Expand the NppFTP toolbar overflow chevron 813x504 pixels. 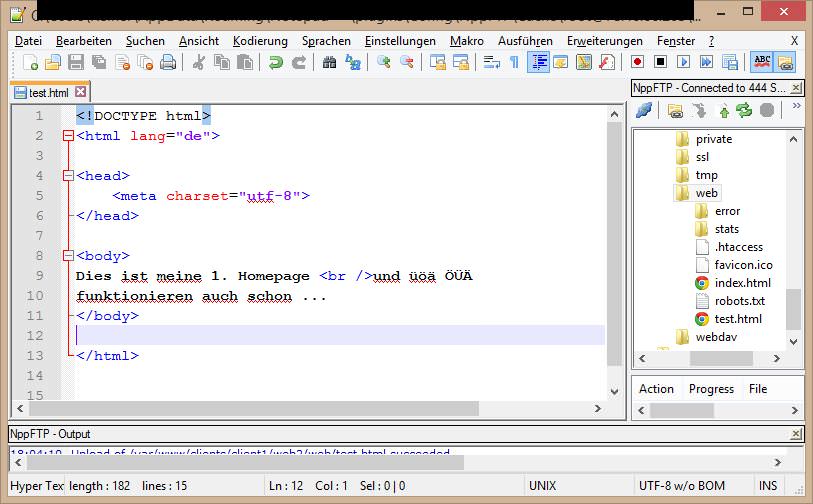(x=796, y=105)
